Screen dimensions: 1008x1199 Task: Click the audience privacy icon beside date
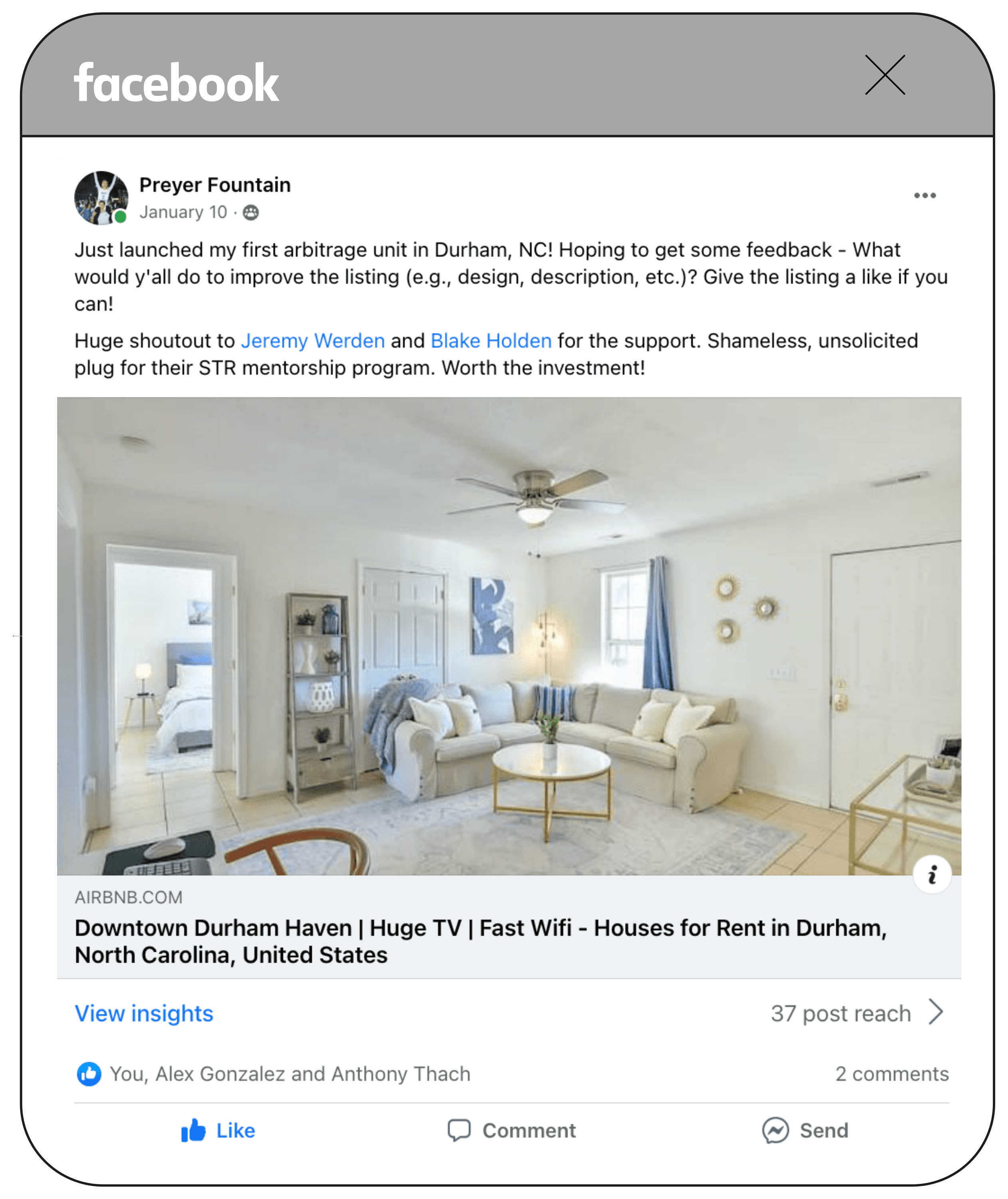point(251,213)
